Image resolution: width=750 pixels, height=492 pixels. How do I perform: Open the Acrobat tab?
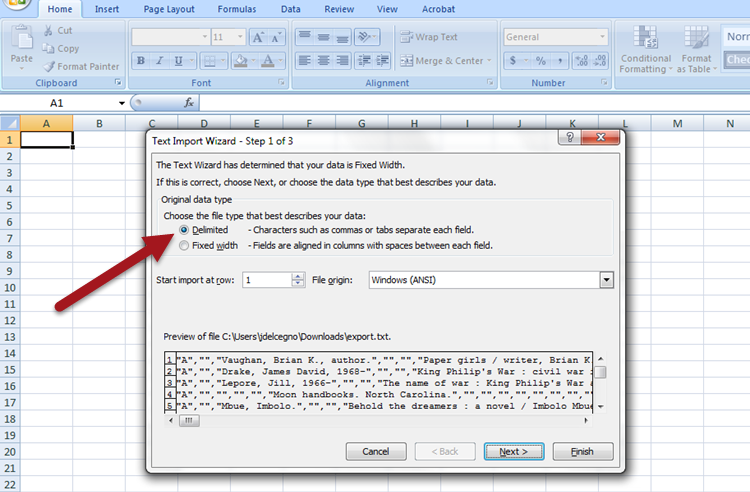[438, 9]
